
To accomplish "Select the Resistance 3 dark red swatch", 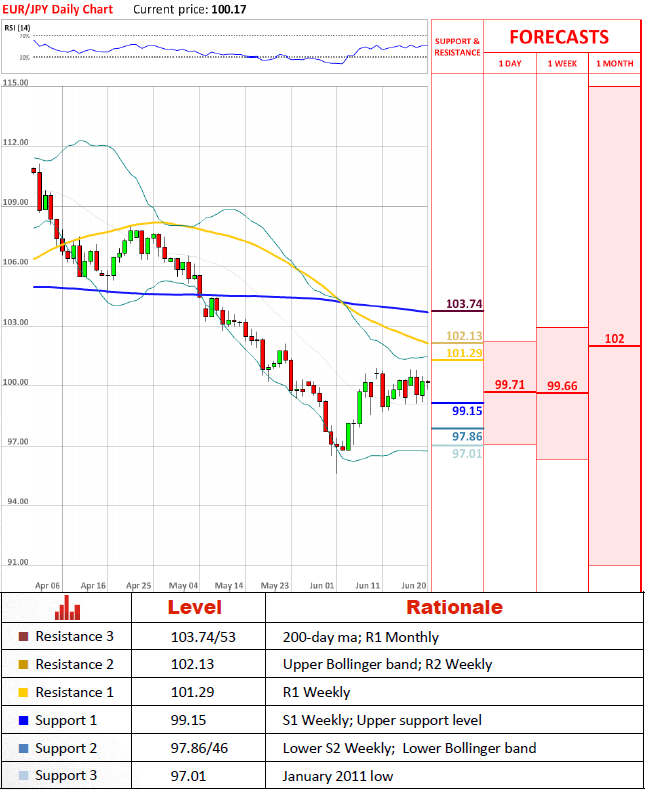I will click(x=23, y=636).
